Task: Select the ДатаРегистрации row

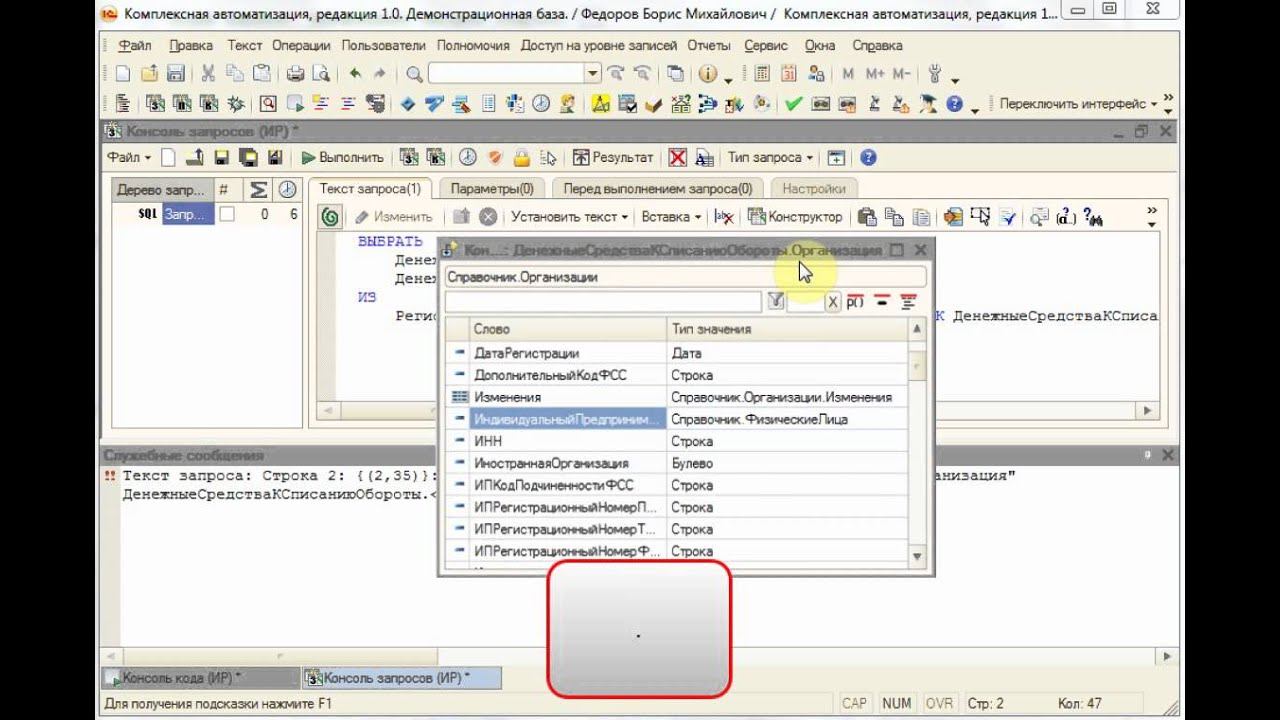Action: 677,353
